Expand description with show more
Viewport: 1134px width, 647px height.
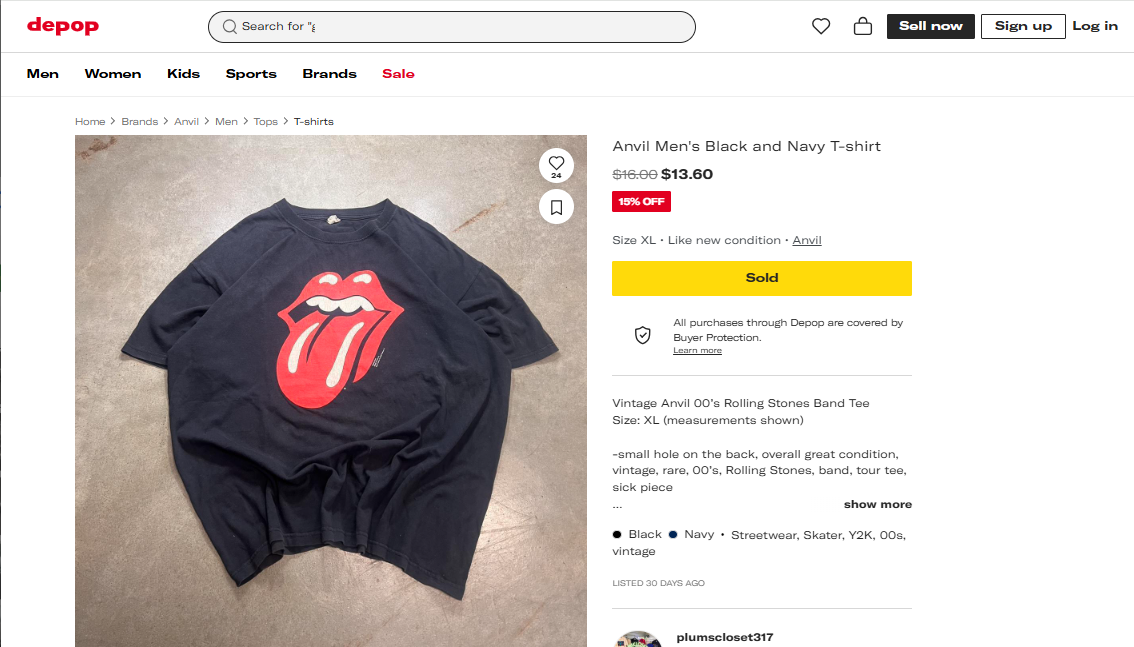877,504
